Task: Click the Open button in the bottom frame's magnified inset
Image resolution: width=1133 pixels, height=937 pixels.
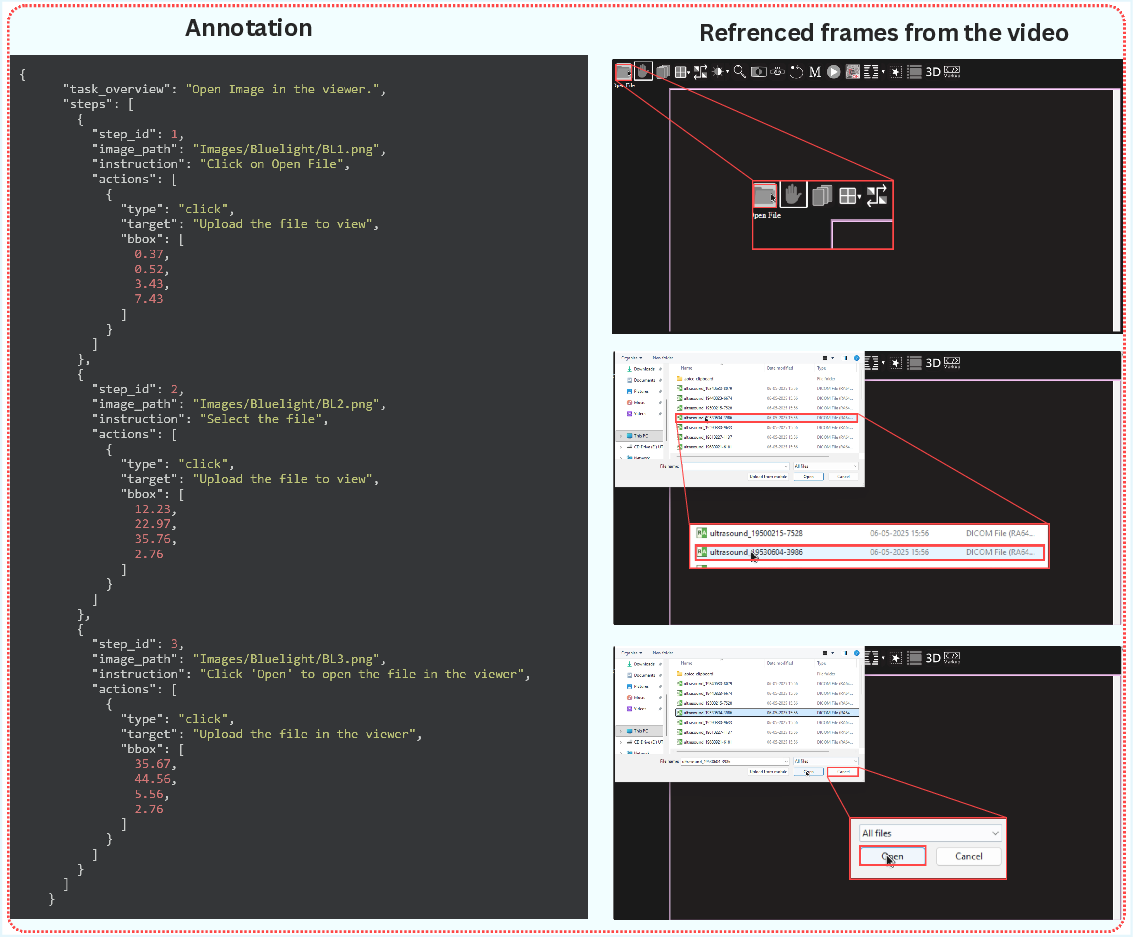Action: click(x=892, y=856)
